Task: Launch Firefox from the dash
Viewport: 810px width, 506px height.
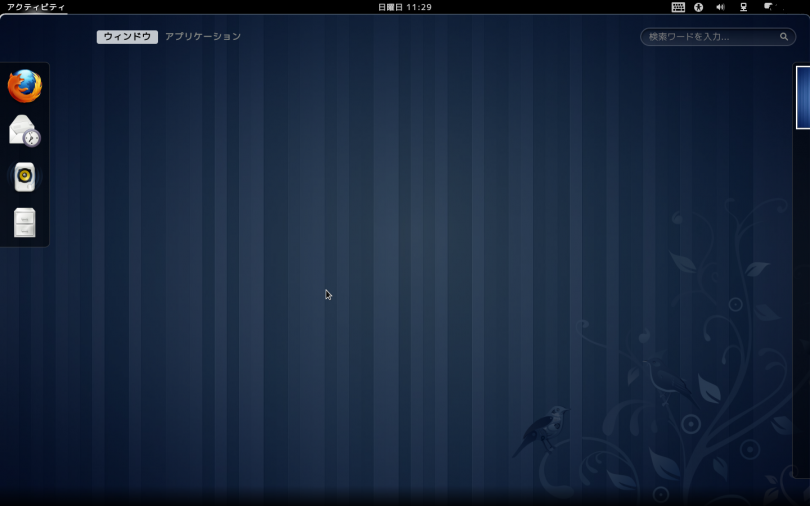Action: point(25,86)
